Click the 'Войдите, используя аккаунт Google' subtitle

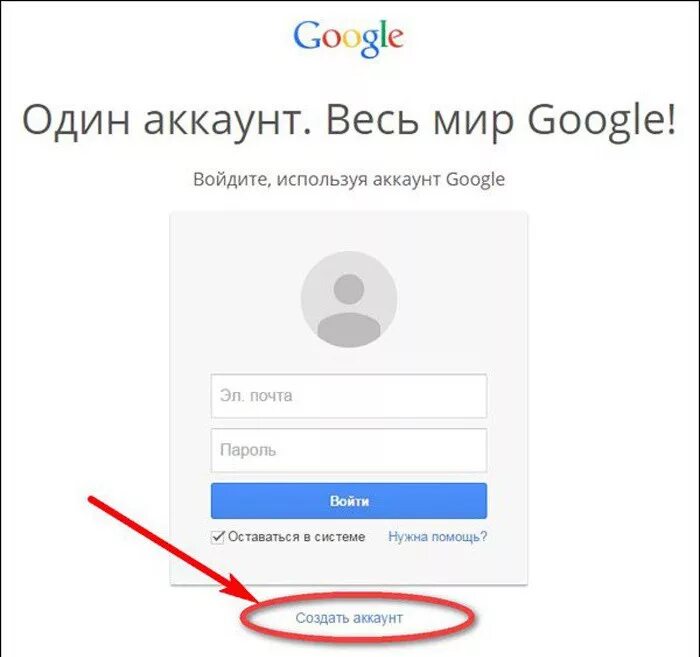coord(349,179)
